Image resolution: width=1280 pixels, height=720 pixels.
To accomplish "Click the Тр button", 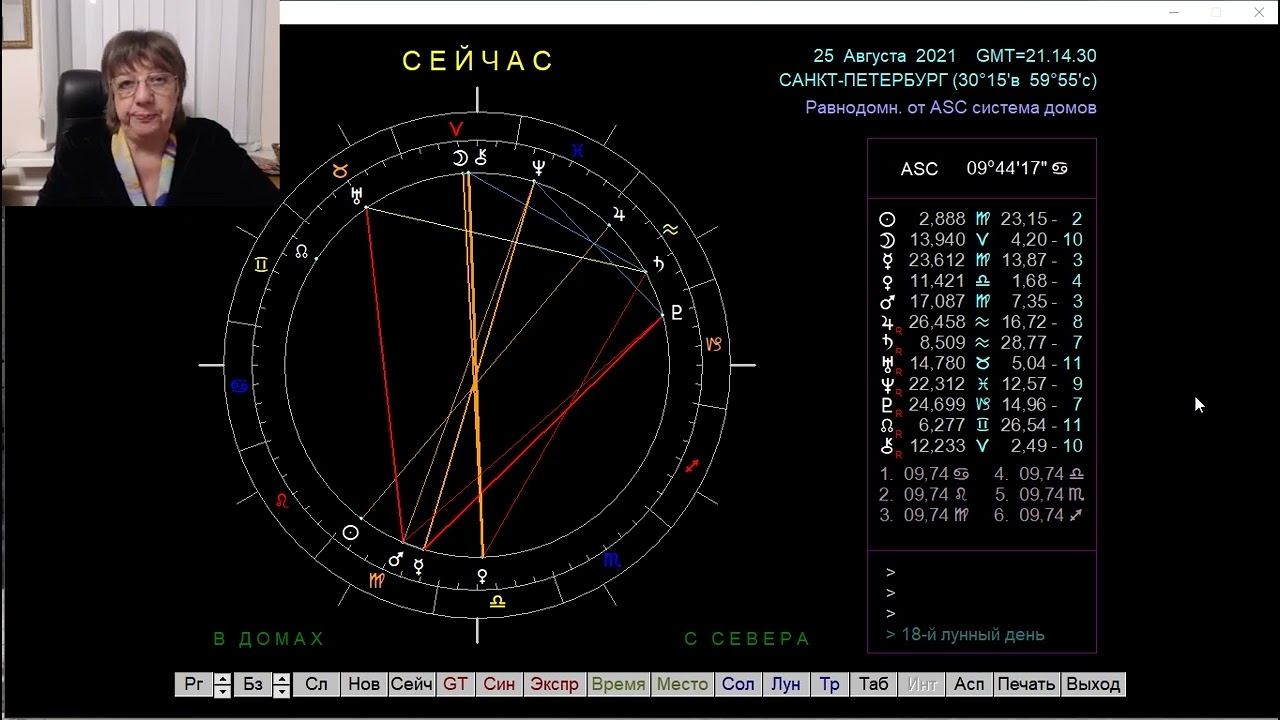I will [830, 684].
